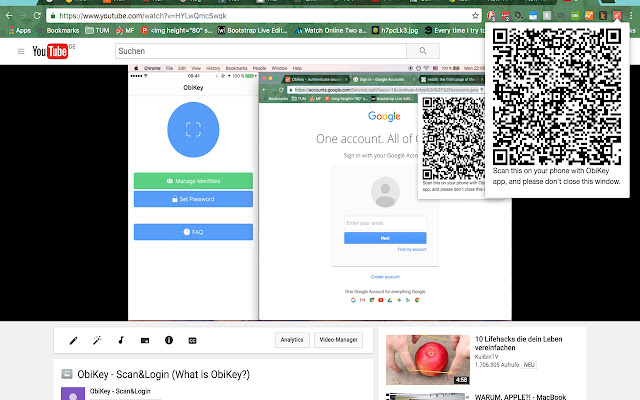Click the dark 'k' extension icon

pyautogui.click(x=603, y=16)
